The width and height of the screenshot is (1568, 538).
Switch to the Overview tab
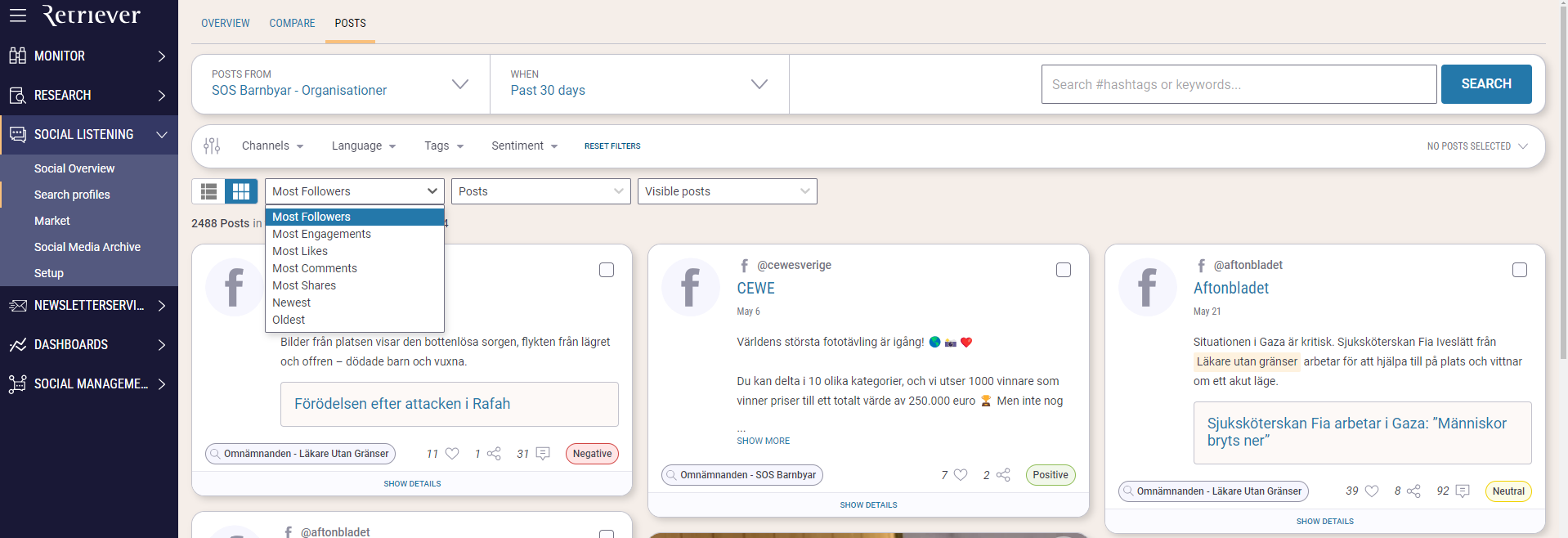pyautogui.click(x=226, y=23)
